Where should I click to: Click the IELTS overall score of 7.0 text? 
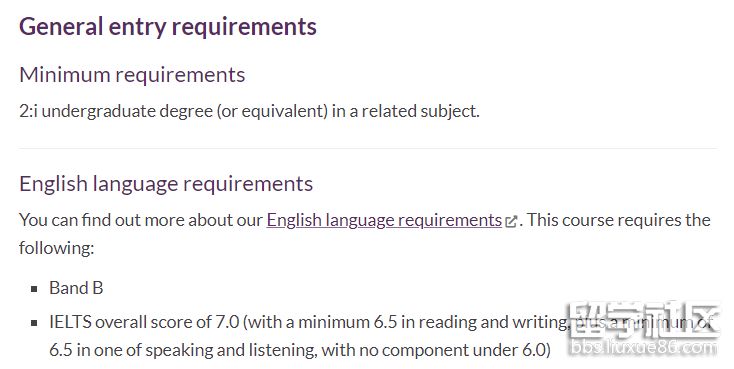tap(144, 322)
